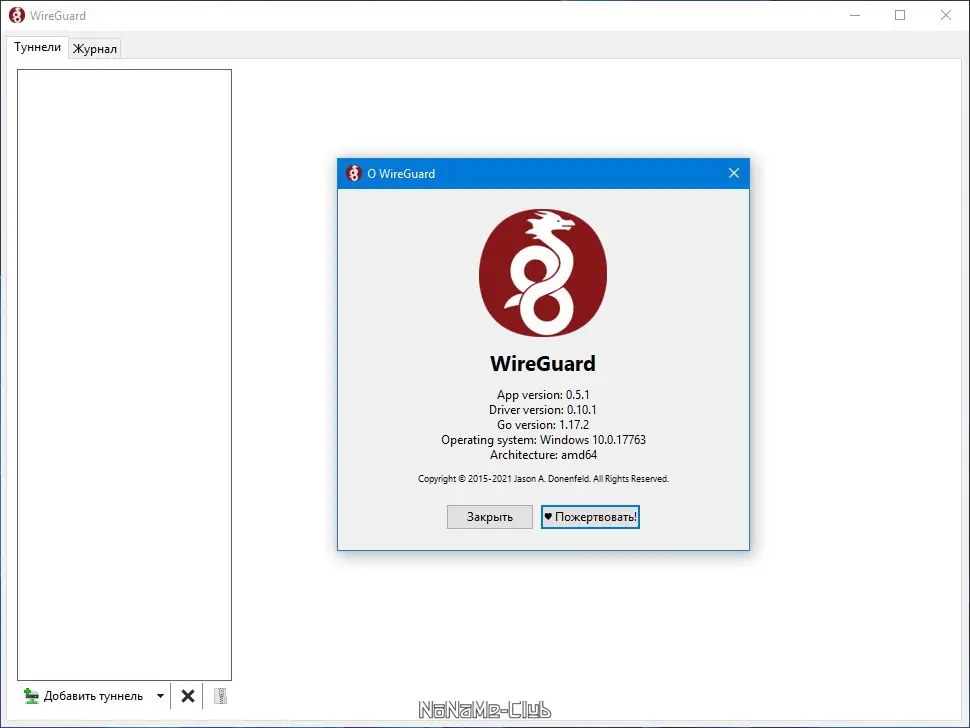Click inside the empty tunnels list box

[124, 375]
